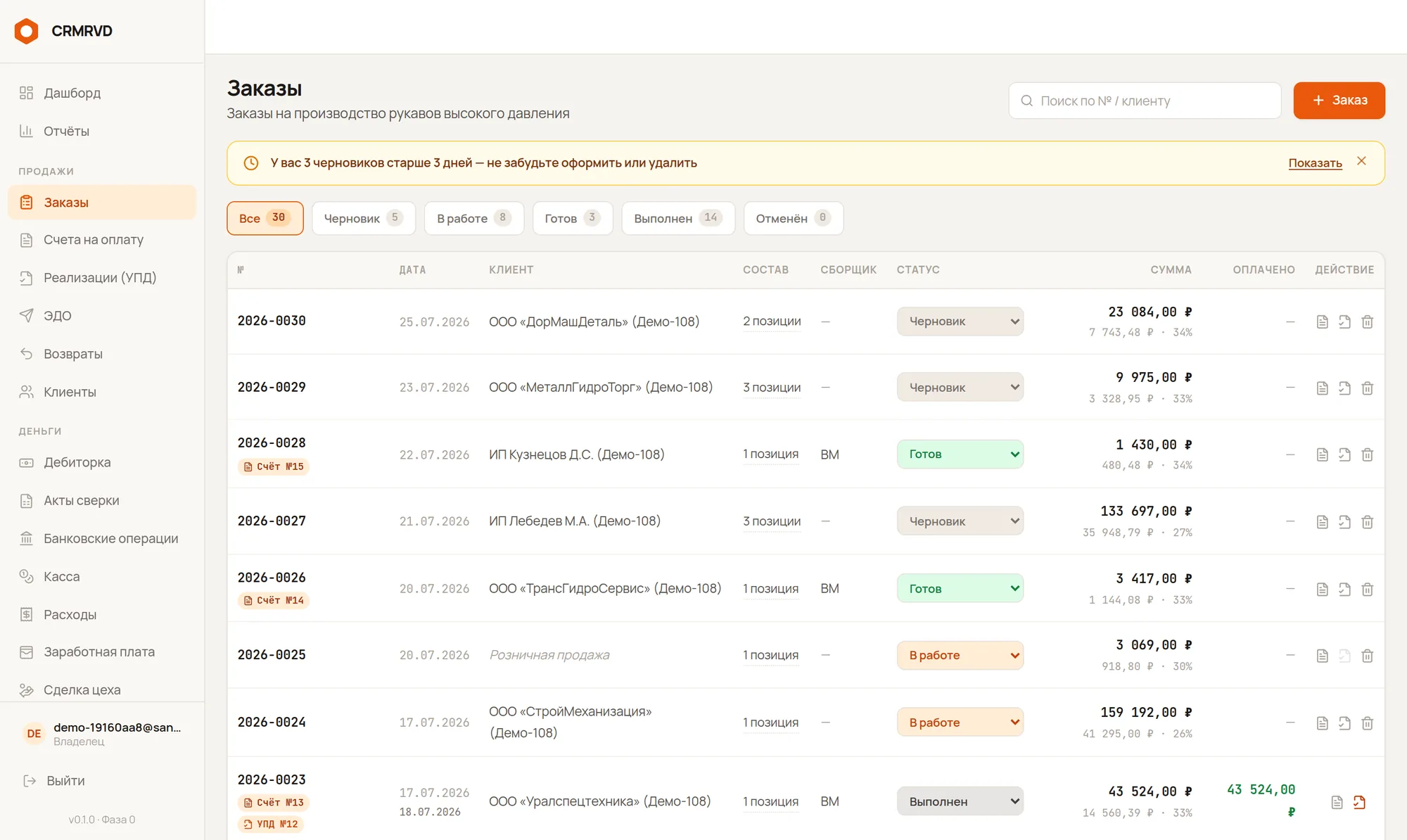Click the ДАТА column header
Image resolution: width=1407 pixels, height=840 pixels.
[412, 270]
